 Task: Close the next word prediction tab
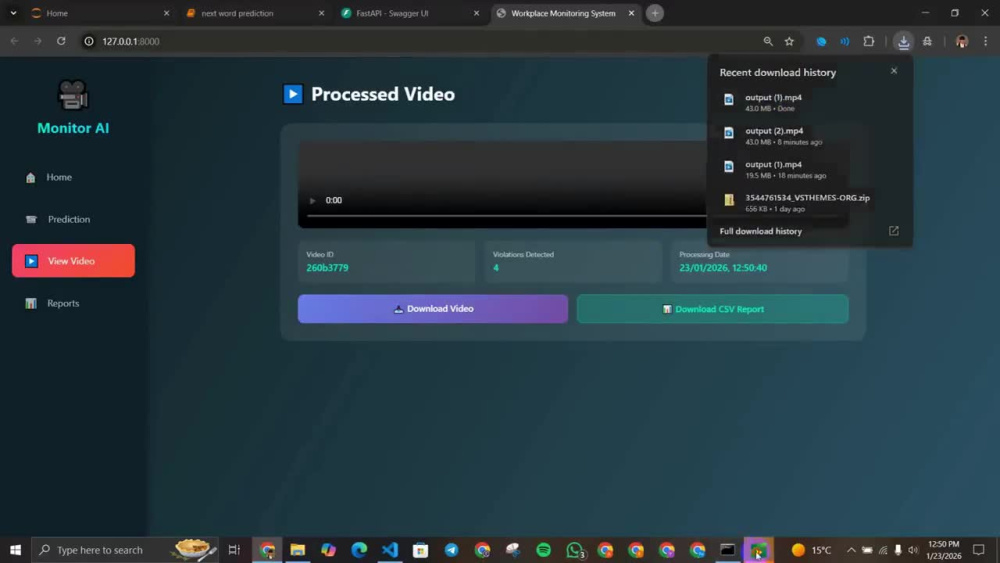(321, 13)
